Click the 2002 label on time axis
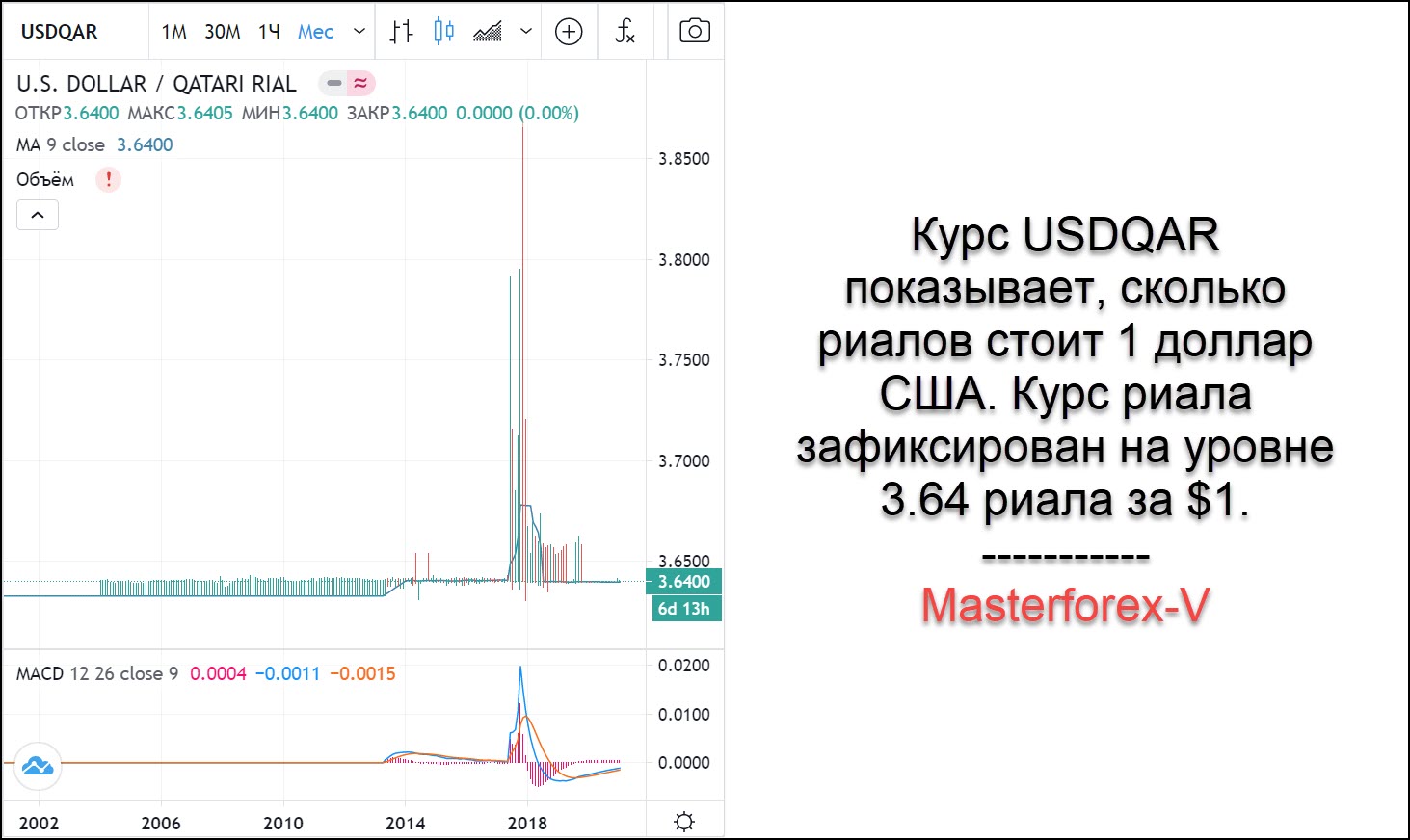The height and width of the screenshot is (840, 1410). (x=39, y=823)
